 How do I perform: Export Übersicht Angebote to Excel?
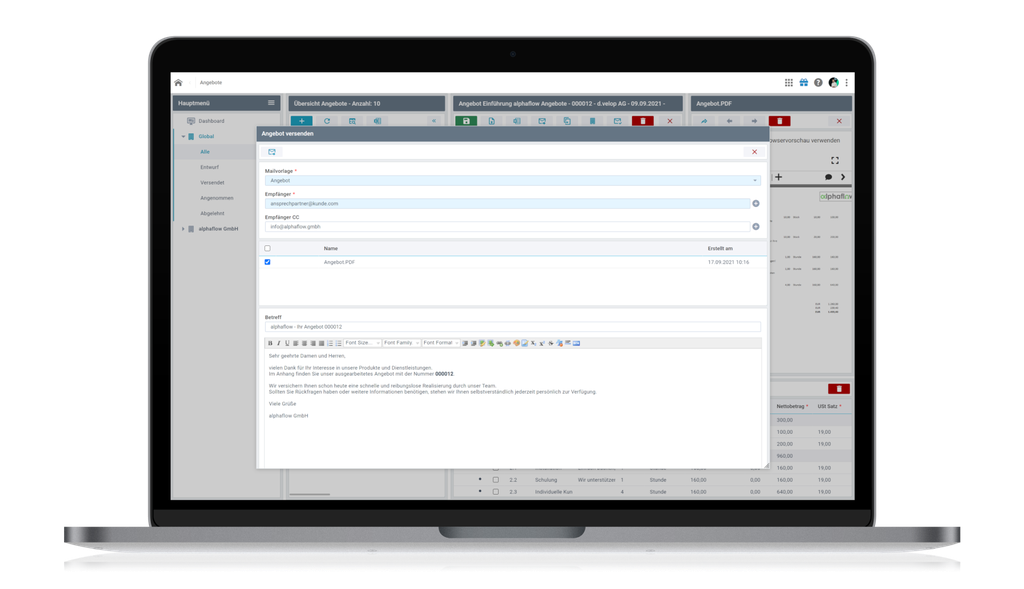pyautogui.click(x=377, y=121)
